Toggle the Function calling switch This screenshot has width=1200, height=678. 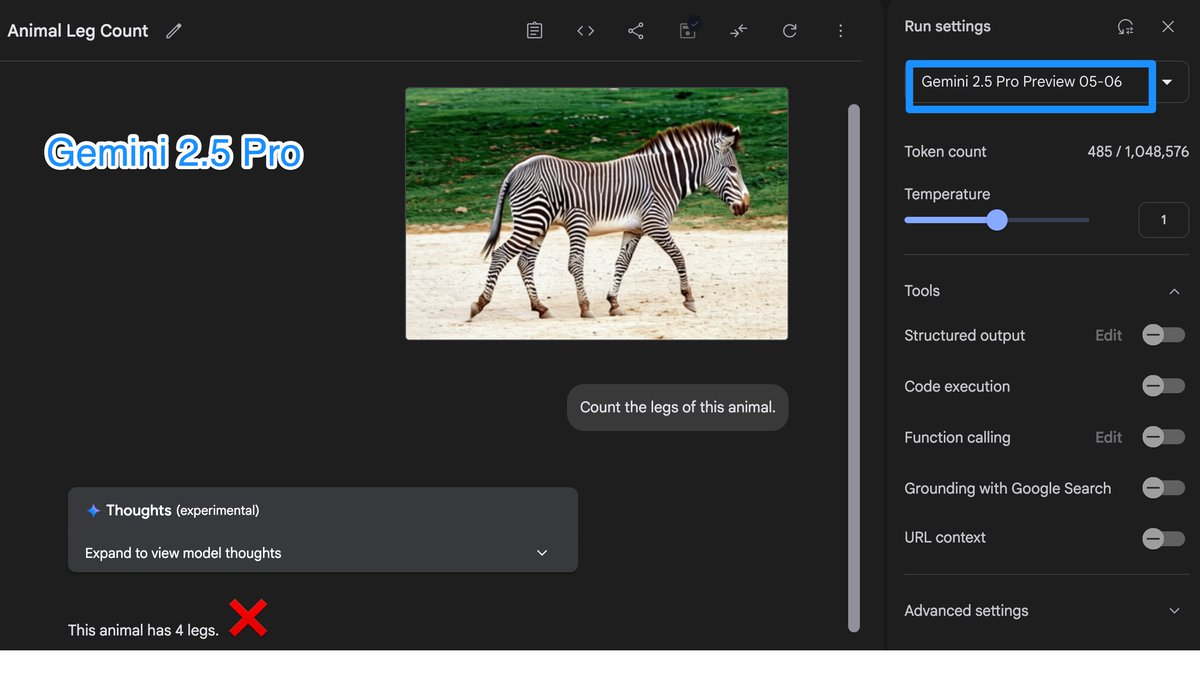pos(1163,437)
